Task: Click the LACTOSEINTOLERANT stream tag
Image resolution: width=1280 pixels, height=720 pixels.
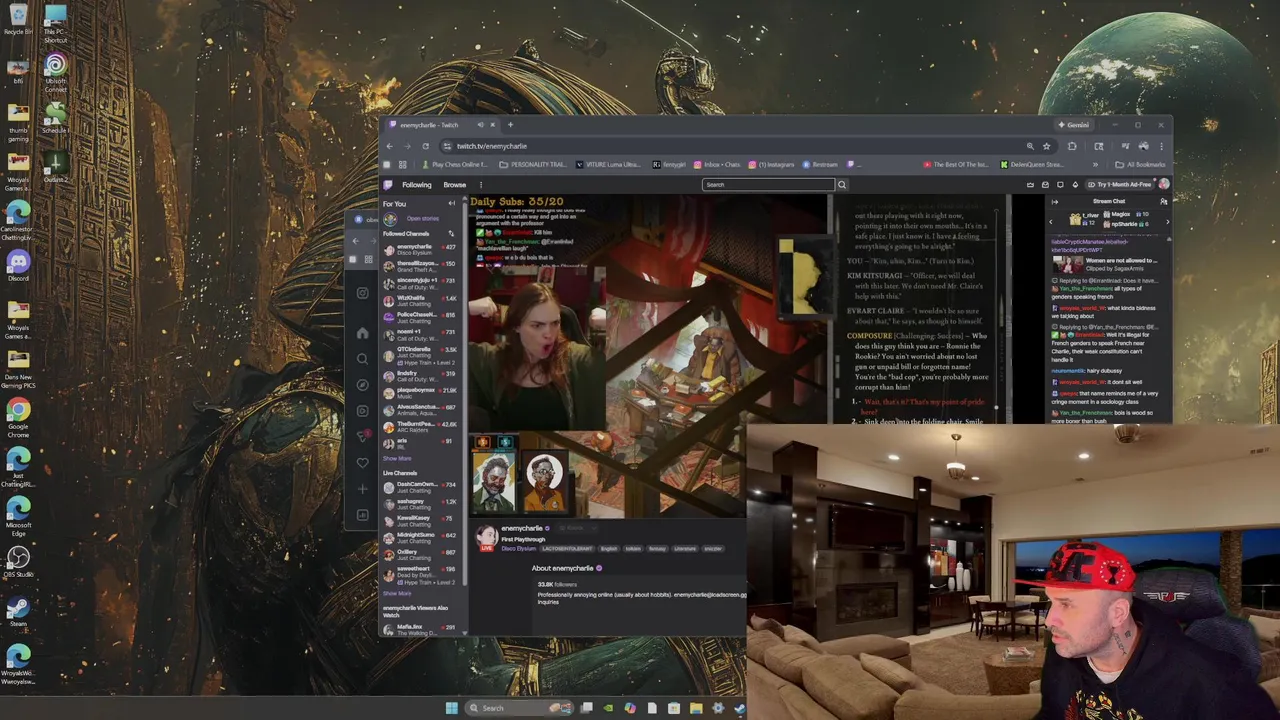Action: pos(567,548)
